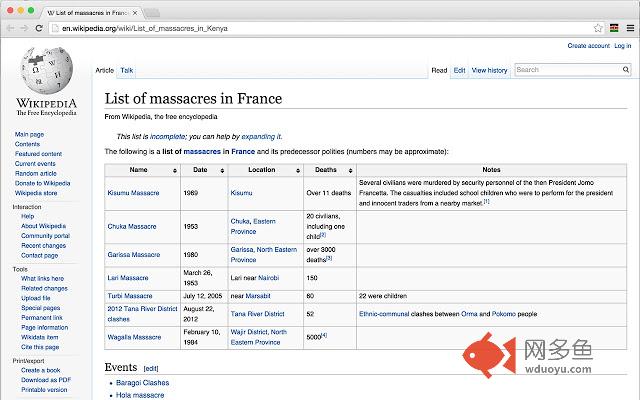Click Create a book link
Viewport: 640px width, 400px height.
(40, 370)
